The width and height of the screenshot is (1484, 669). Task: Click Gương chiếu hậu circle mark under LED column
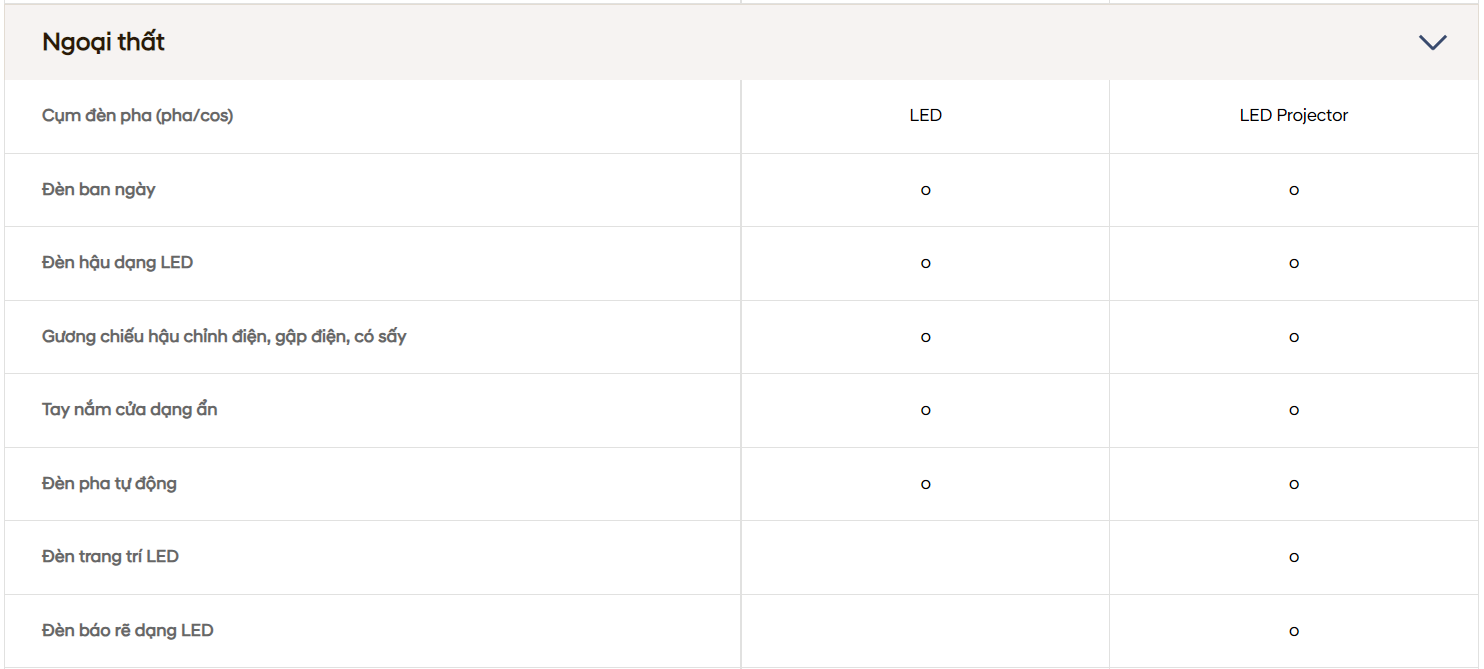[x=925, y=337]
